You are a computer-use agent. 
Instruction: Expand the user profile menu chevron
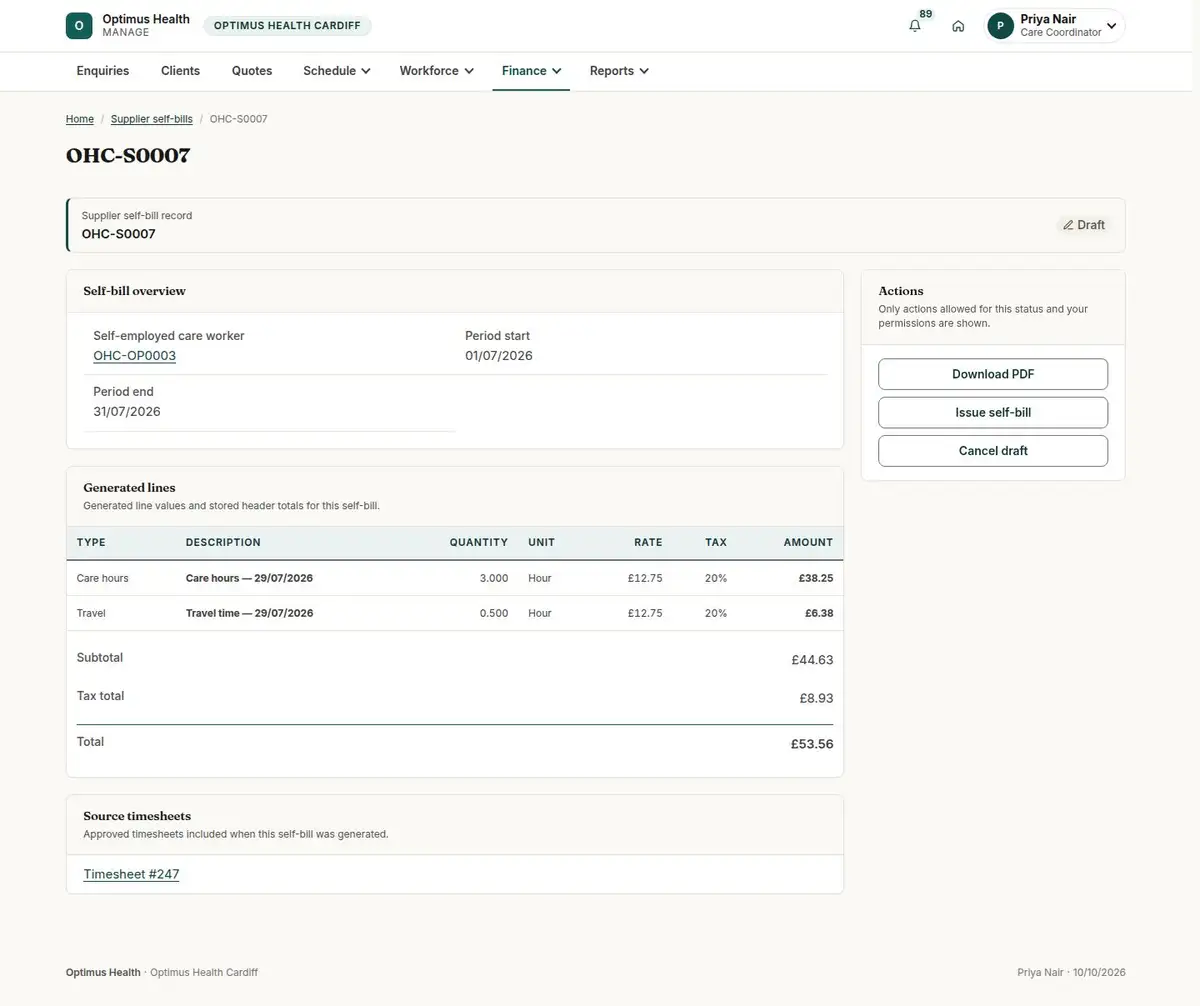[x=1111, y=26]
